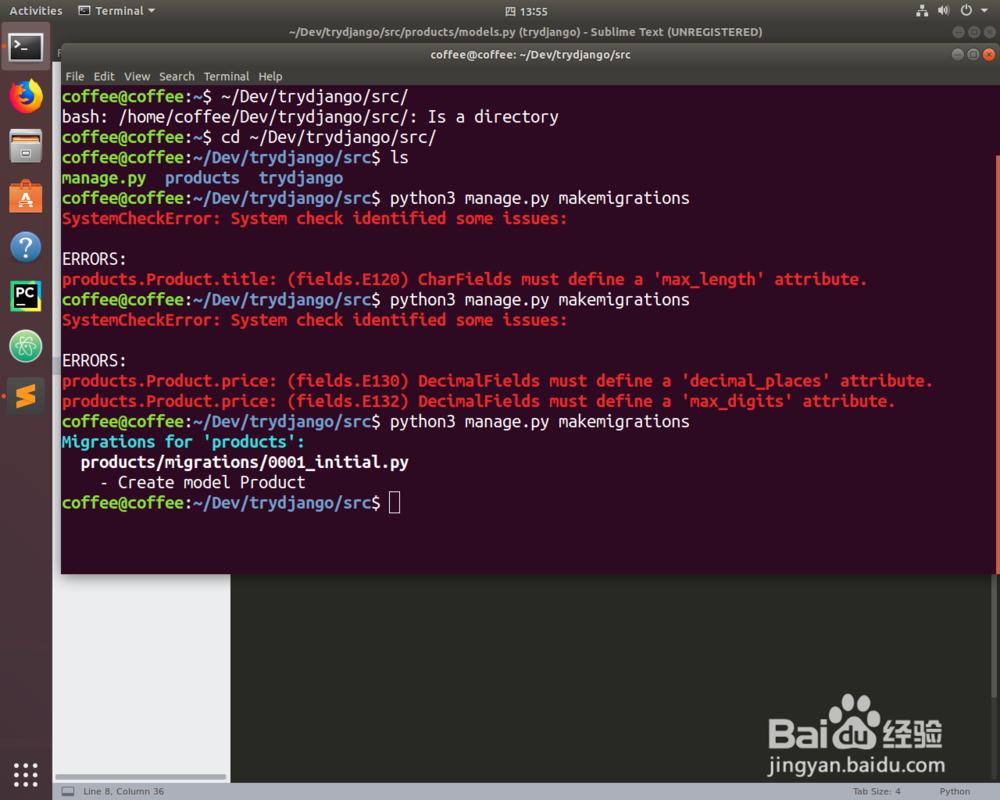Open the terminal View menu
The height and width of the screenshot is (800, 1000).
pyautogui.click(x=137, y=77)
